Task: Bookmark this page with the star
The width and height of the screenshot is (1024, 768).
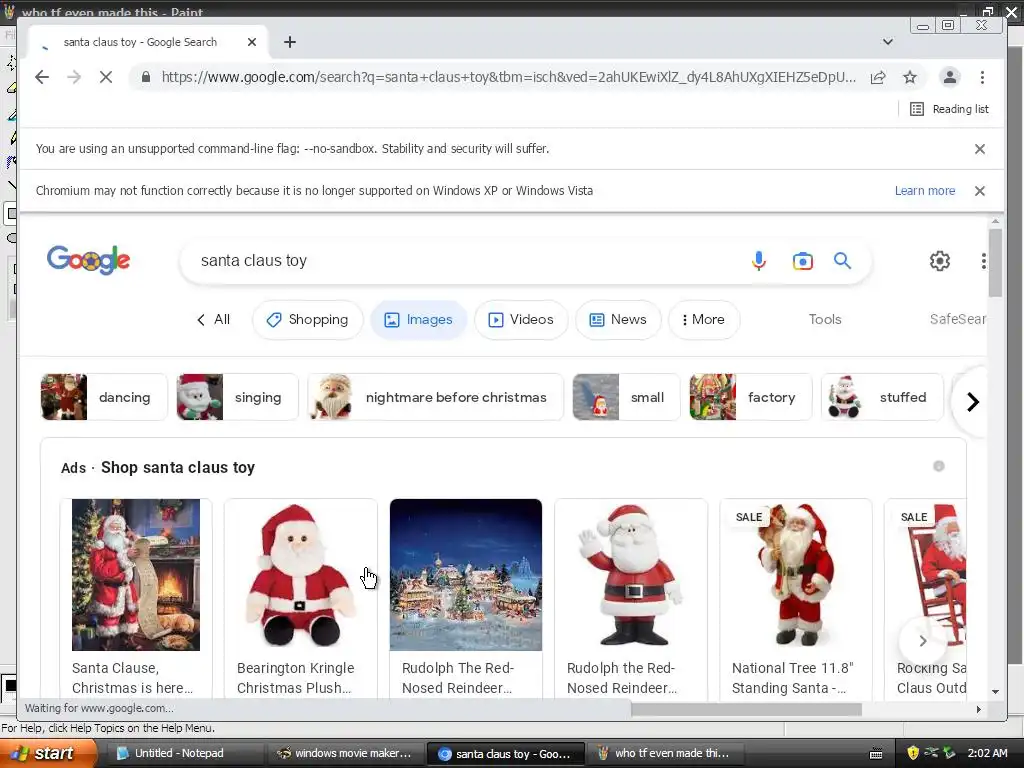Action: tap(910, 77)
